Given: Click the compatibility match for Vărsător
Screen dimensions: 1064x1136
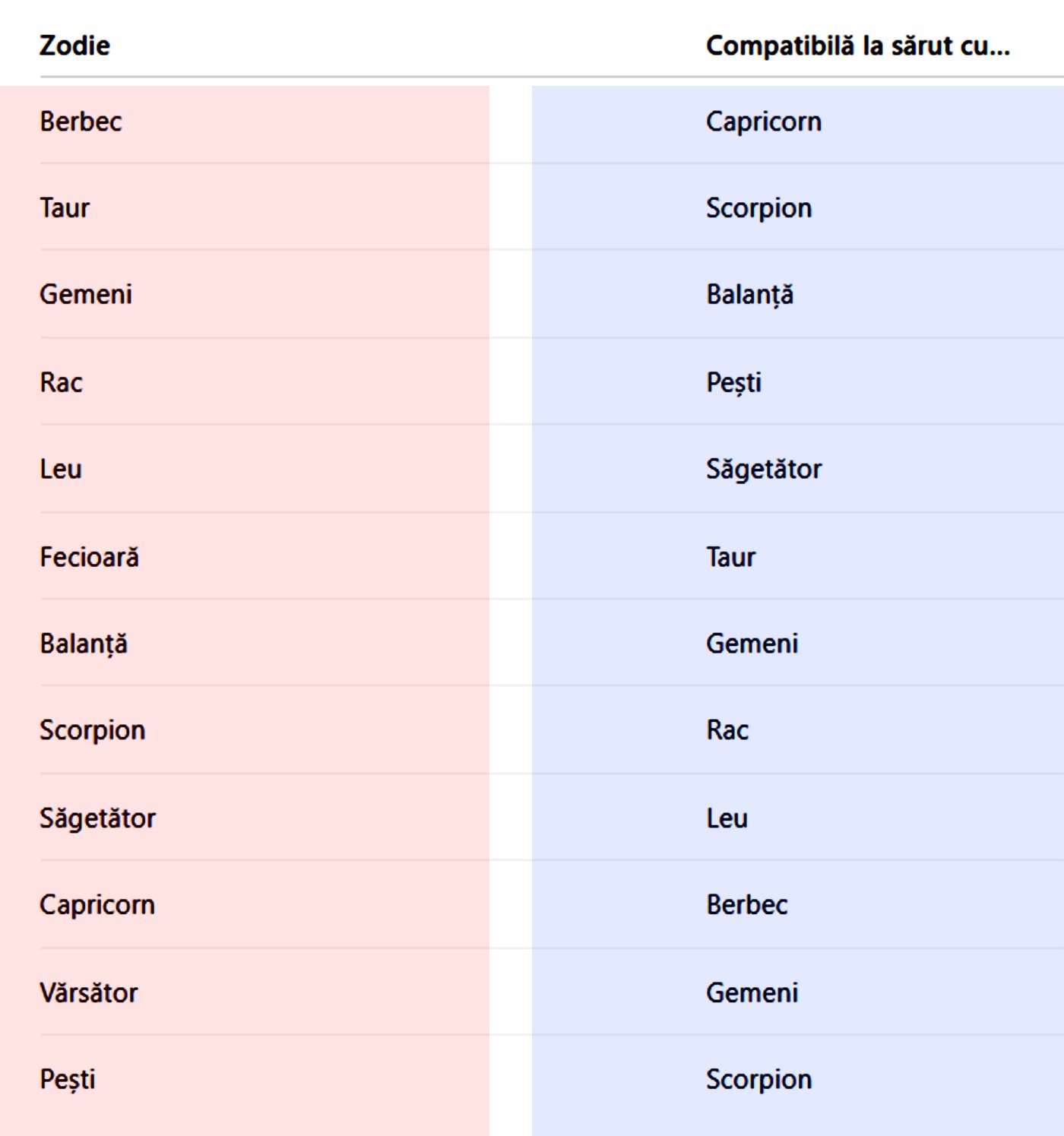Looking at the screenshot, I should (x=752, y=992).
